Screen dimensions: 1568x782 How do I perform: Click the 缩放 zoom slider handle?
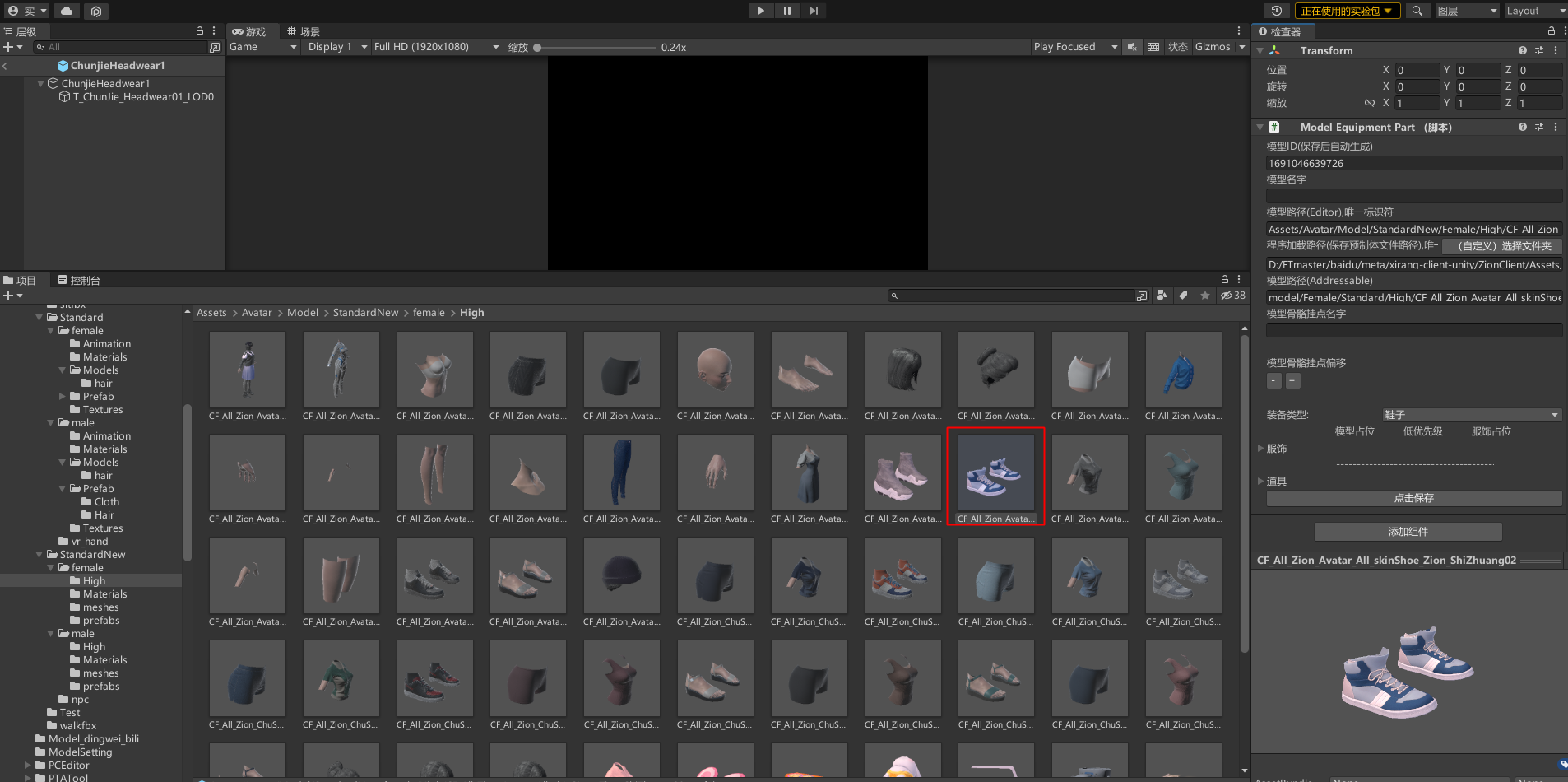click(537, 48)
